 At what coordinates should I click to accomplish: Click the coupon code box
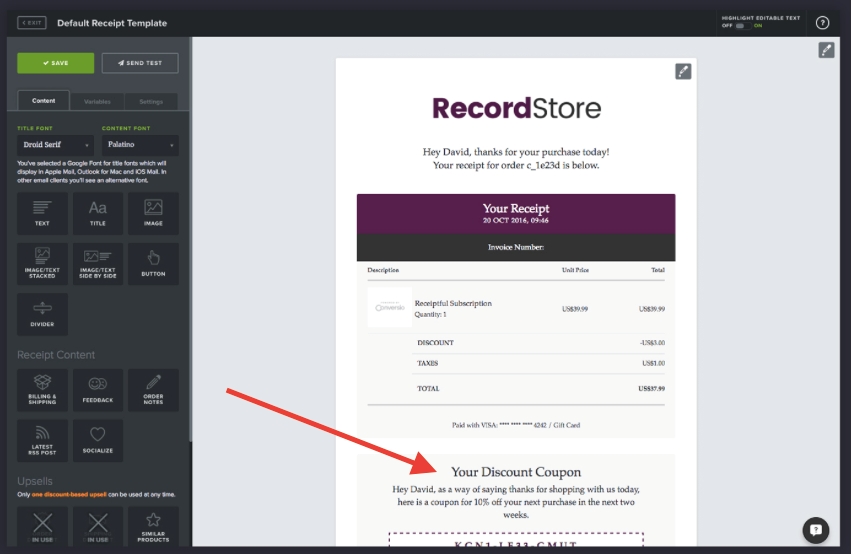516,539
